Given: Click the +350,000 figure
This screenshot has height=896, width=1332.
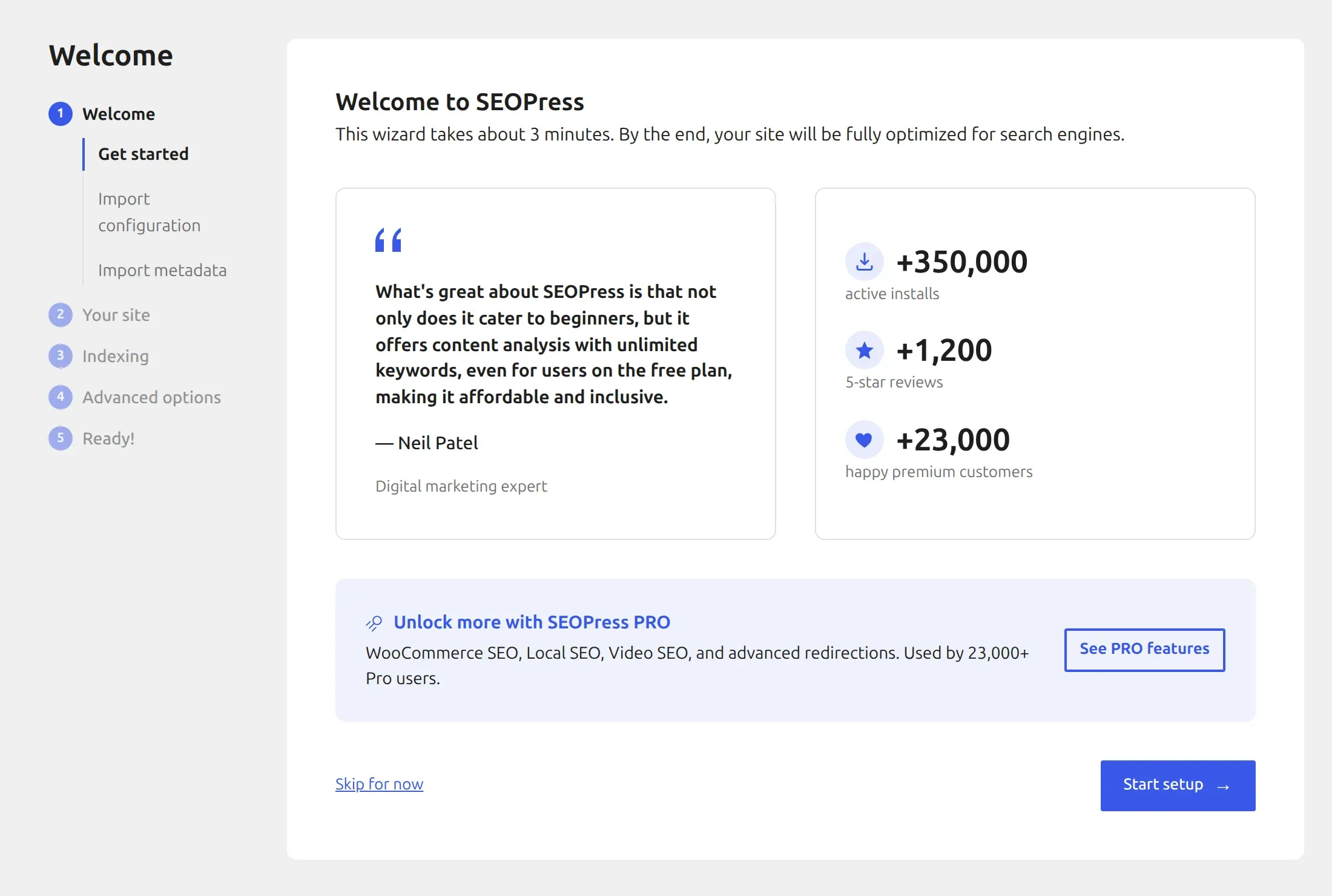Looking at the screenshot, I should (x=962, y=262).
